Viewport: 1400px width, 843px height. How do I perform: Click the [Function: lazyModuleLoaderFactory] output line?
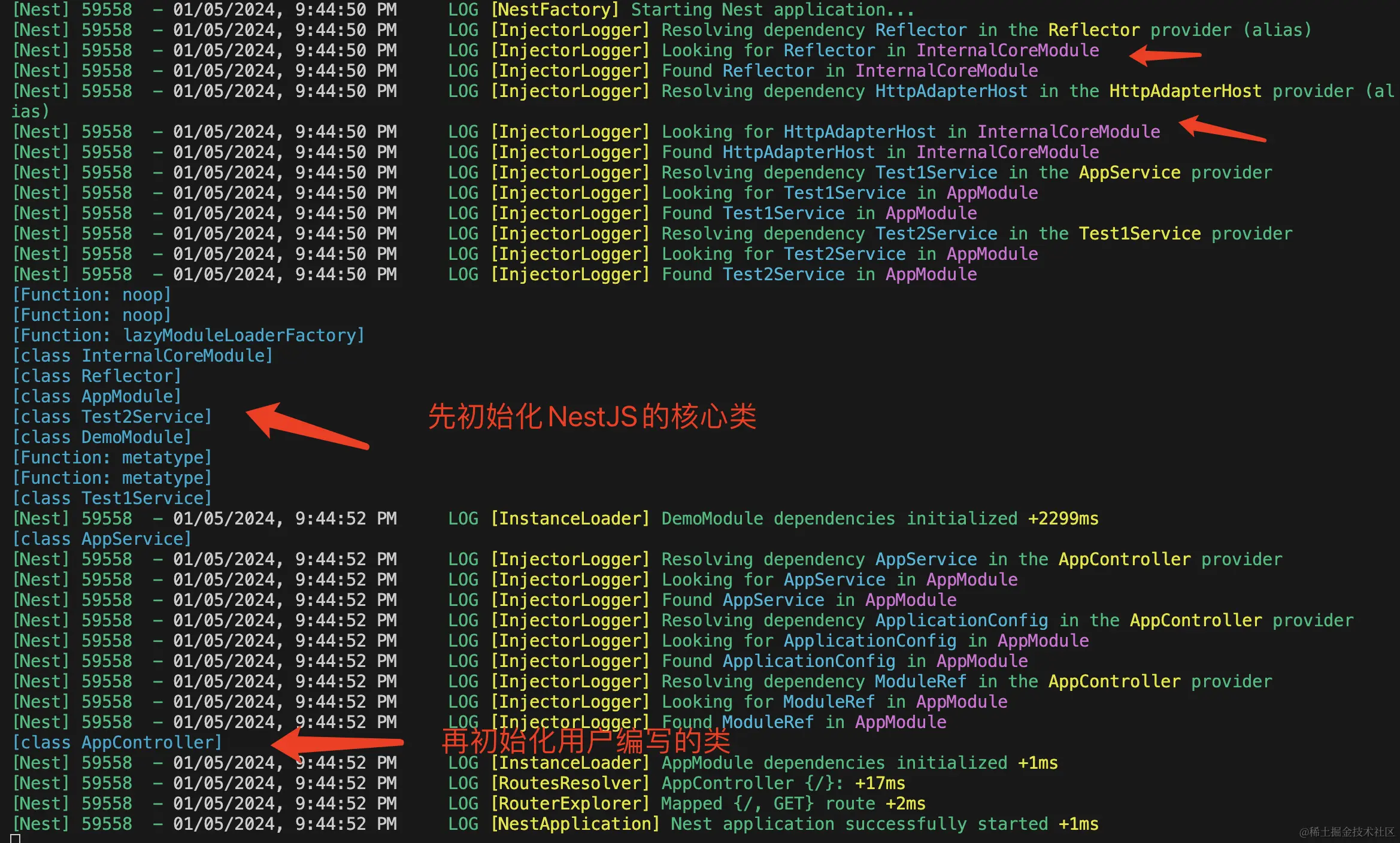click(x=188, y=335)
